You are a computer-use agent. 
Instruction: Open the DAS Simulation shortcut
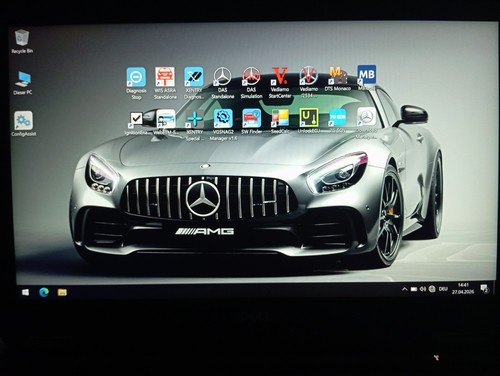click(x=251, y=82)
